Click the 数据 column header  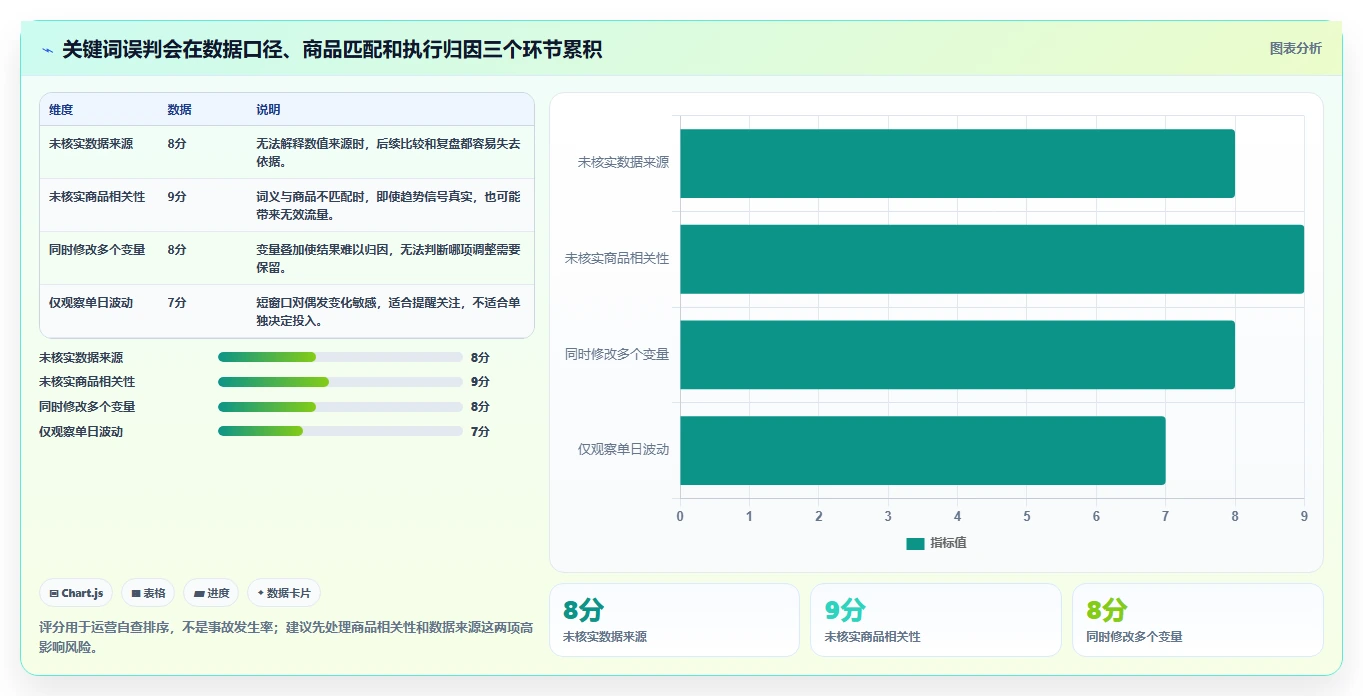coord(180,110)
